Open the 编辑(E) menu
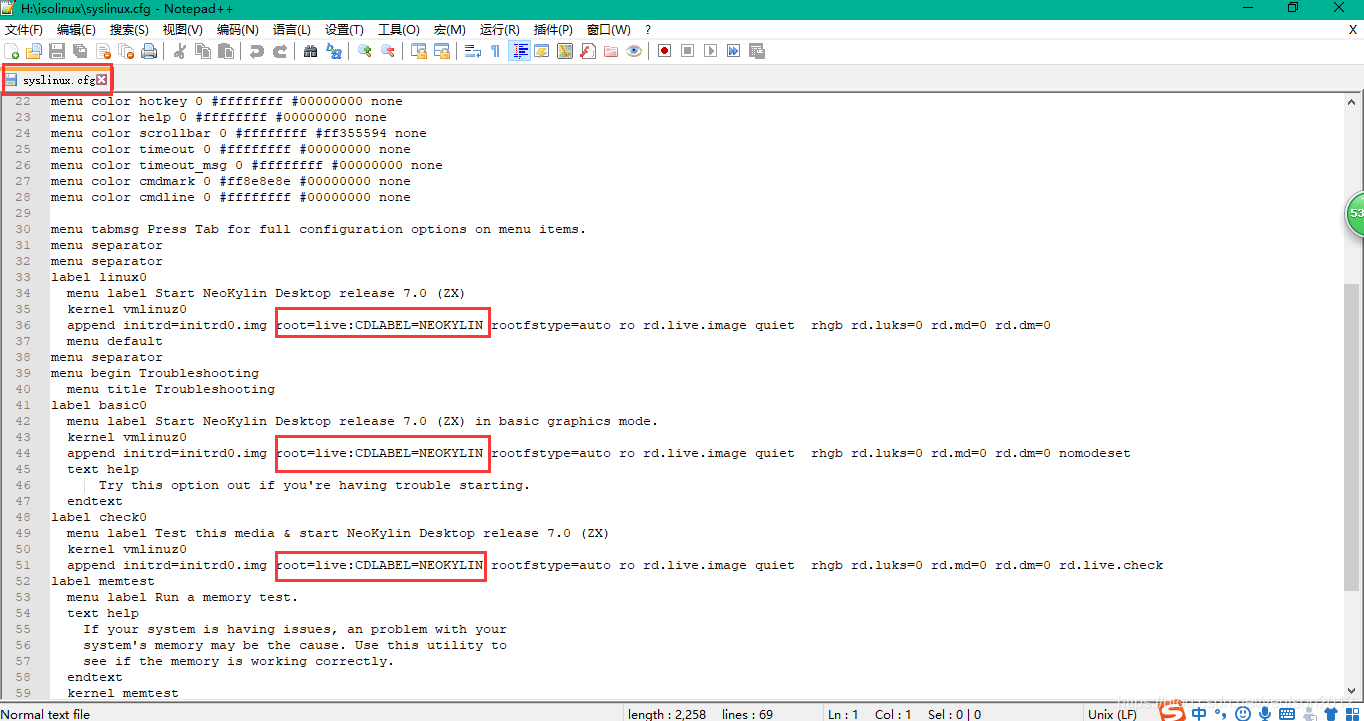The height and width of the screenshot is (721, 1364). click(x=77, y=30)
